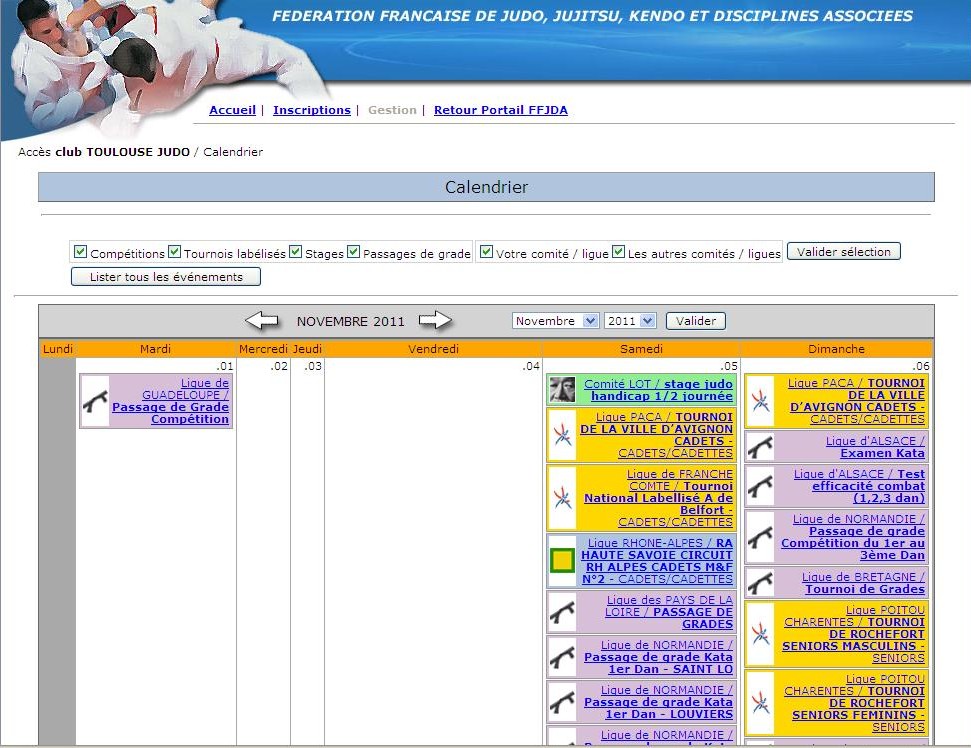Go to previous month with left arrow
The image size is (971, 748).
tap(262, 321)
